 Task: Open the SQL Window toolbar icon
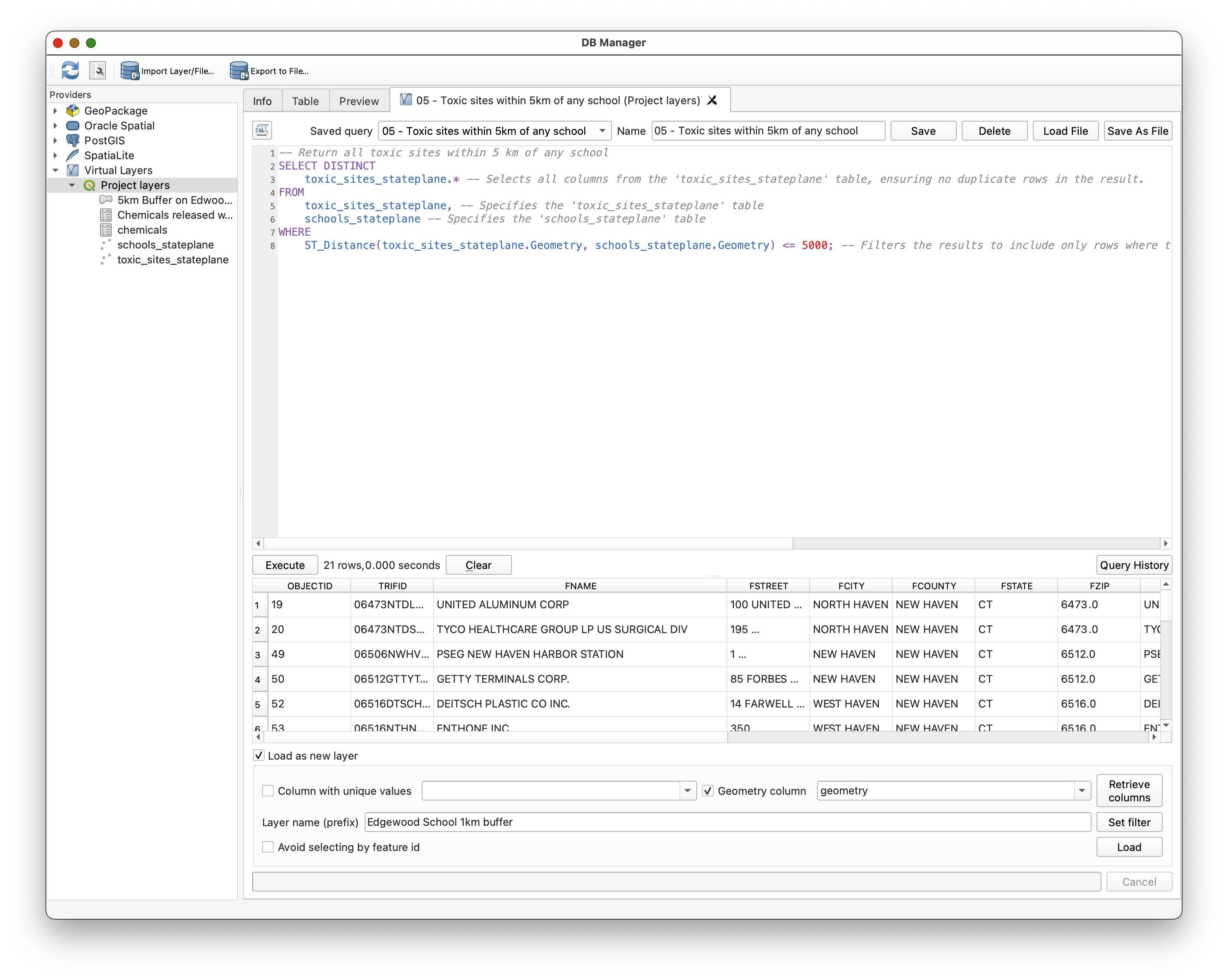(x=98, y=71)
